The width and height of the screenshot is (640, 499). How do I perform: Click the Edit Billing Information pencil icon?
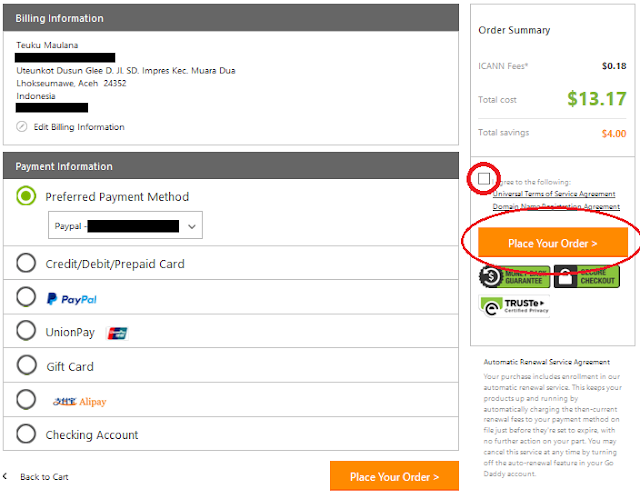tap(23, 127)
